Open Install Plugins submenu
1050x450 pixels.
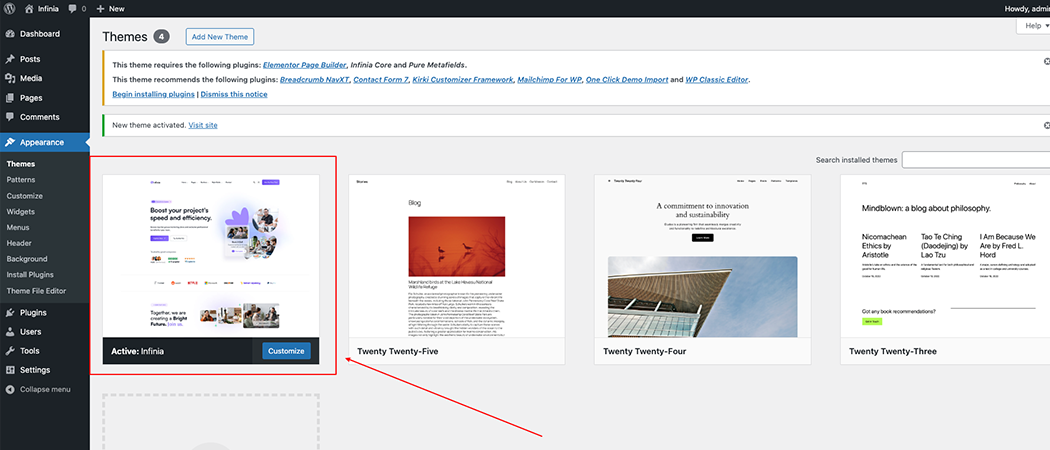tap(30, 275)
